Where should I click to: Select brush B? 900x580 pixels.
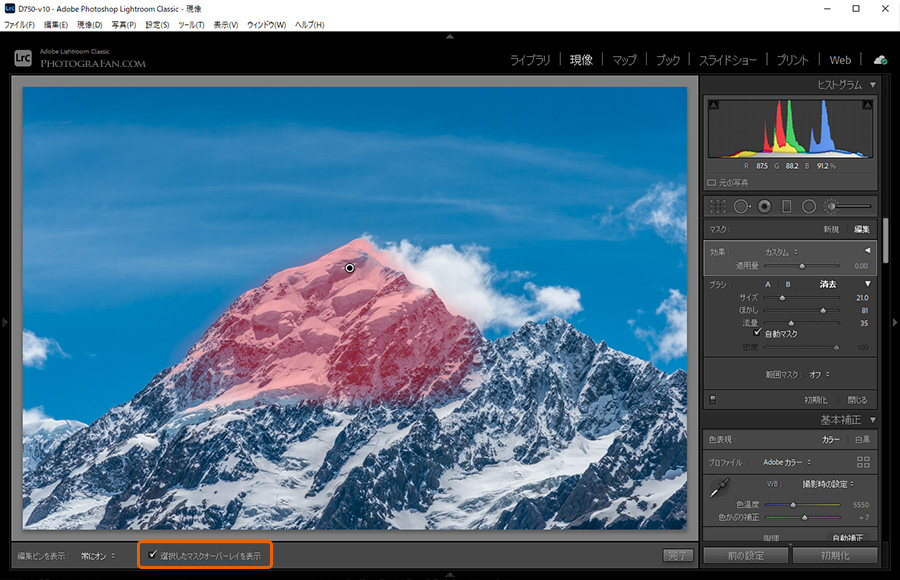pos(788,284)
